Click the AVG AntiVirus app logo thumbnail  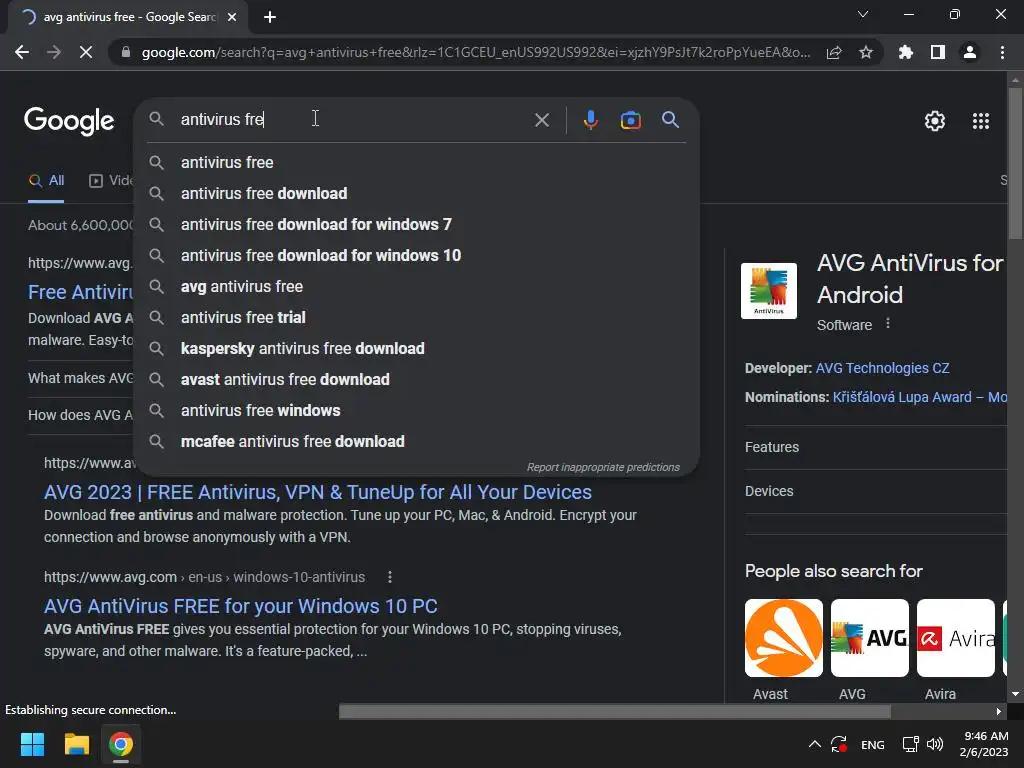(769, 291)
